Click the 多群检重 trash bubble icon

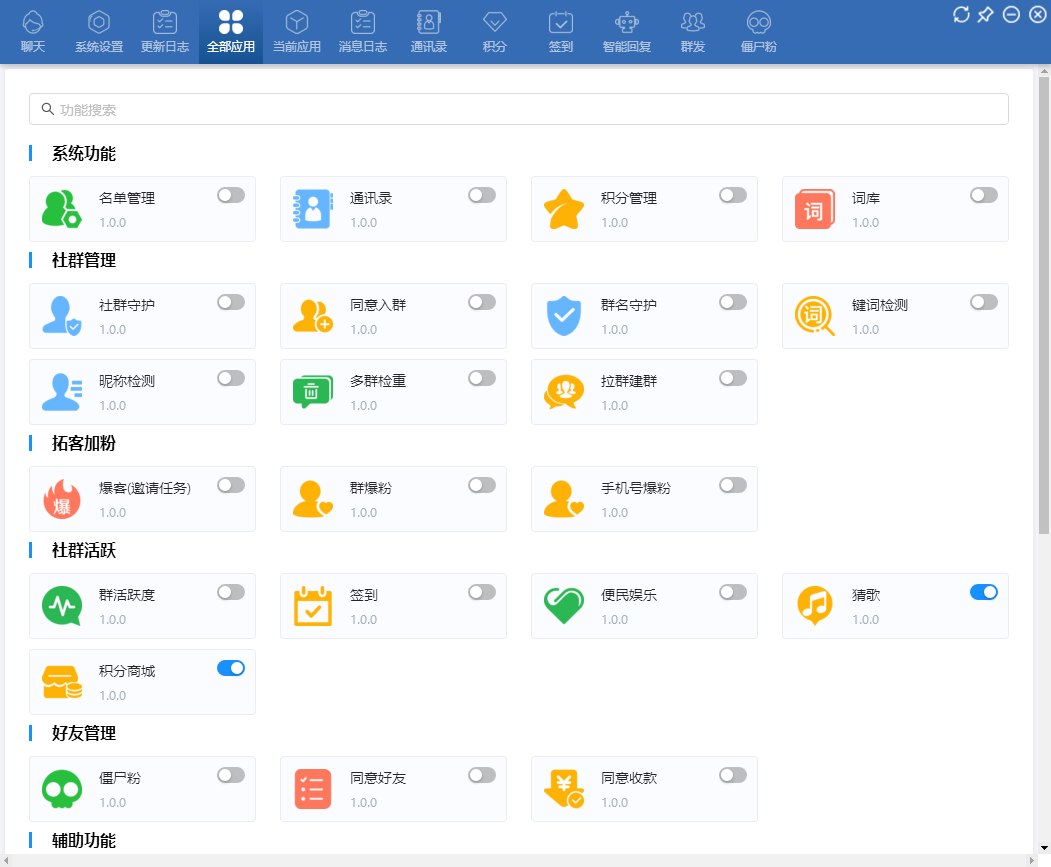[312, 392]
